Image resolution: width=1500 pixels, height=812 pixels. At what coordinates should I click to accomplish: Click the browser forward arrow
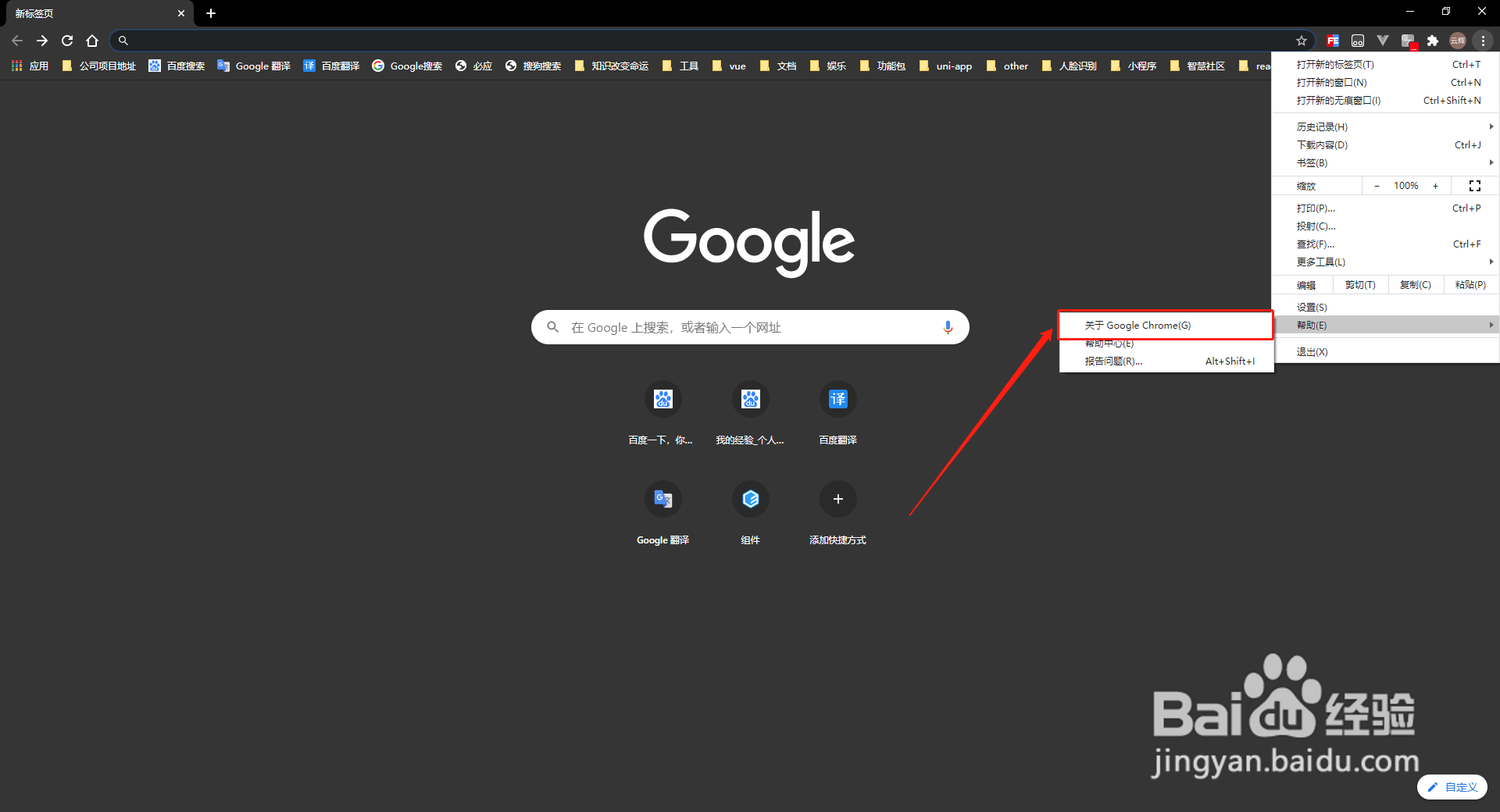coord(42,41)
